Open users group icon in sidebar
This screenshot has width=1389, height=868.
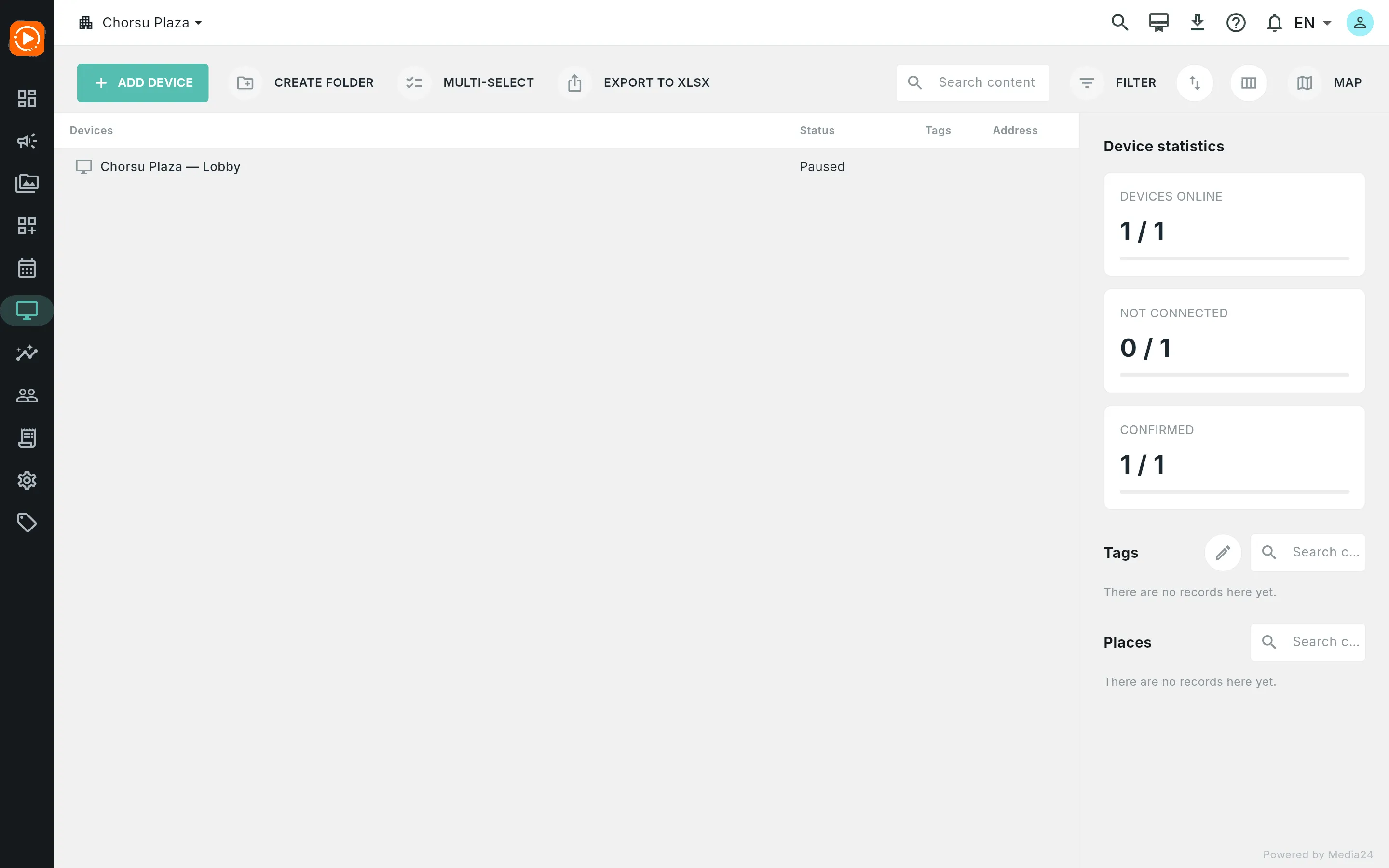pyautogui.click(x=27, y=395)
